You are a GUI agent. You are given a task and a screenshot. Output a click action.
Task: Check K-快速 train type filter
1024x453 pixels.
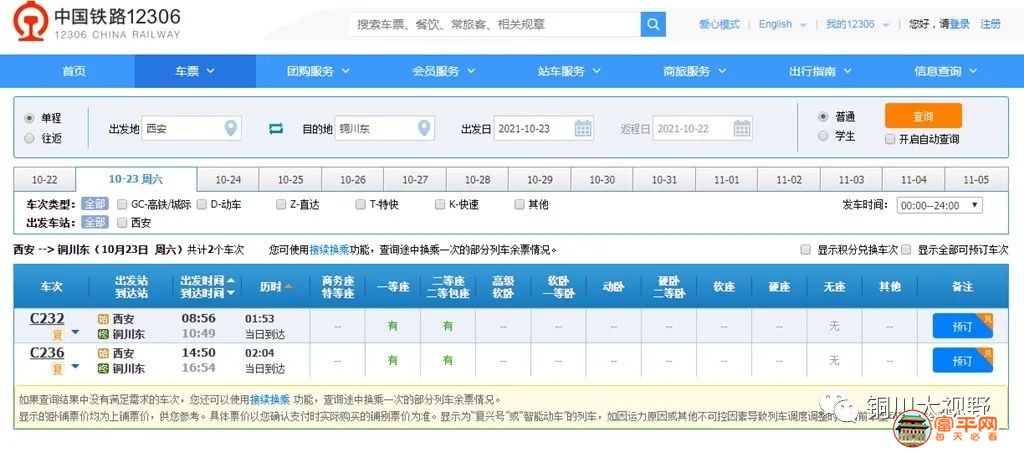click(x=440, y=204)
